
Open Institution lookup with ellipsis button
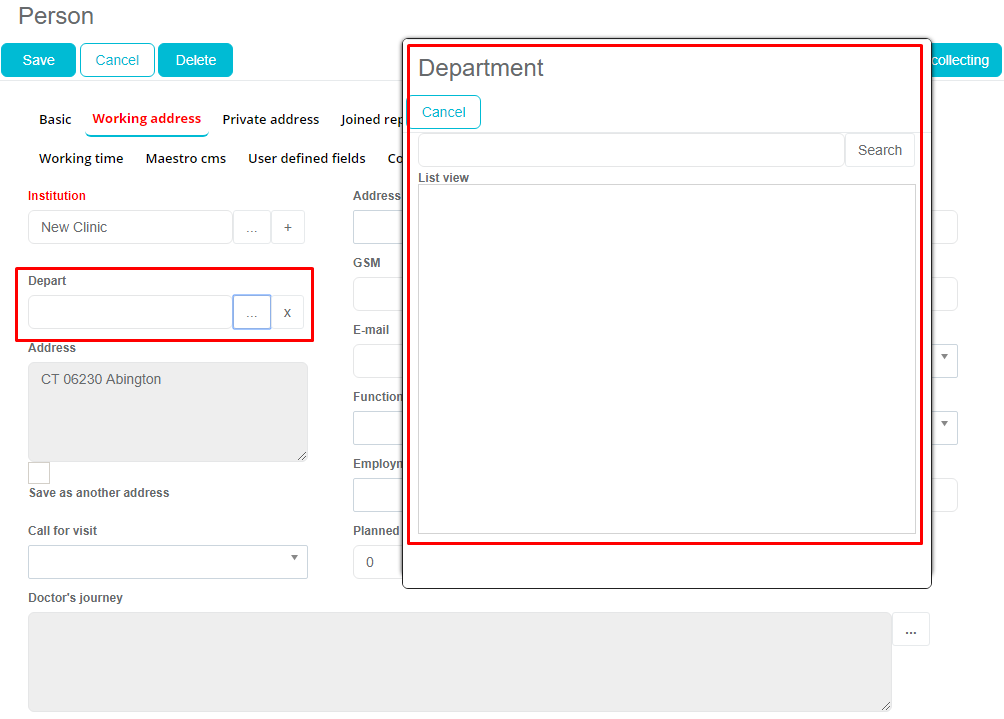point(252,227)
